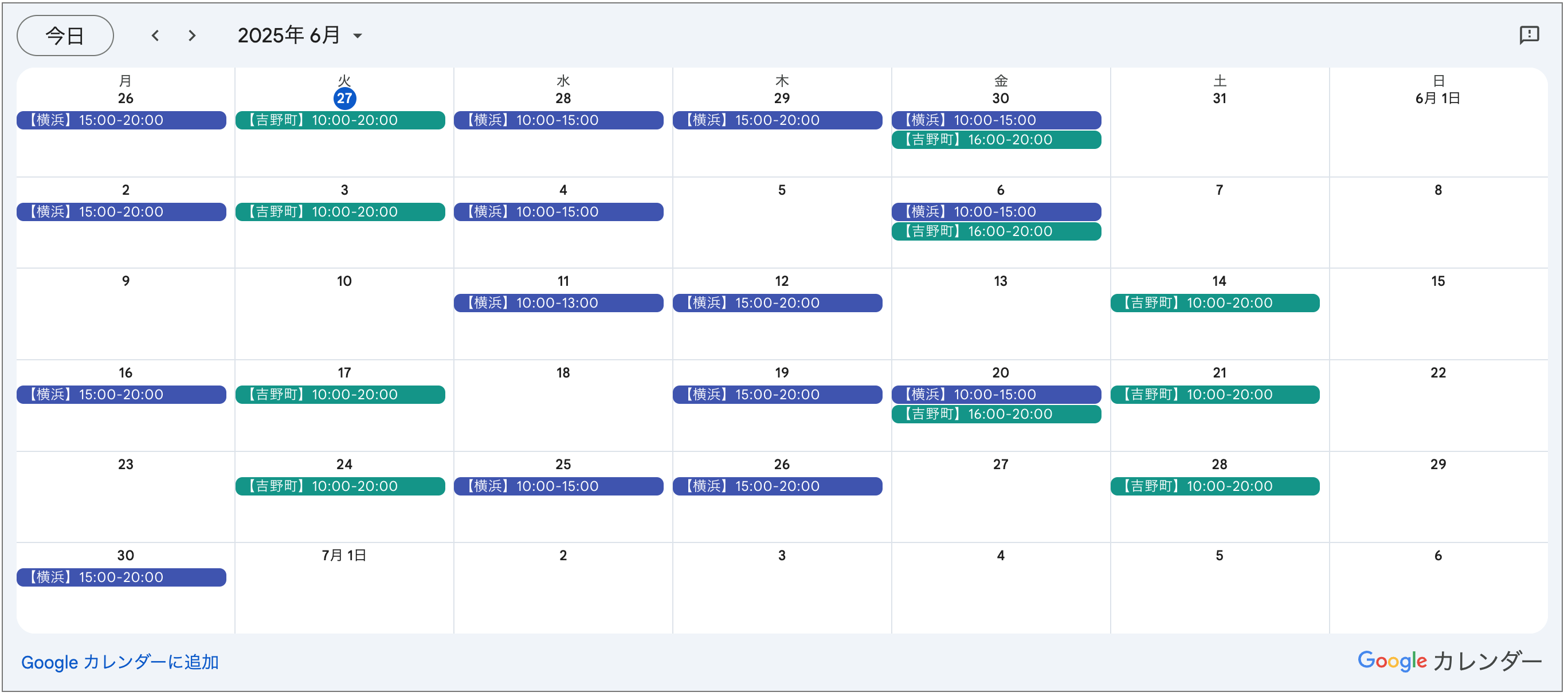
Task: Go to previous month with left chevron
Action: click(x=155, y=36)
